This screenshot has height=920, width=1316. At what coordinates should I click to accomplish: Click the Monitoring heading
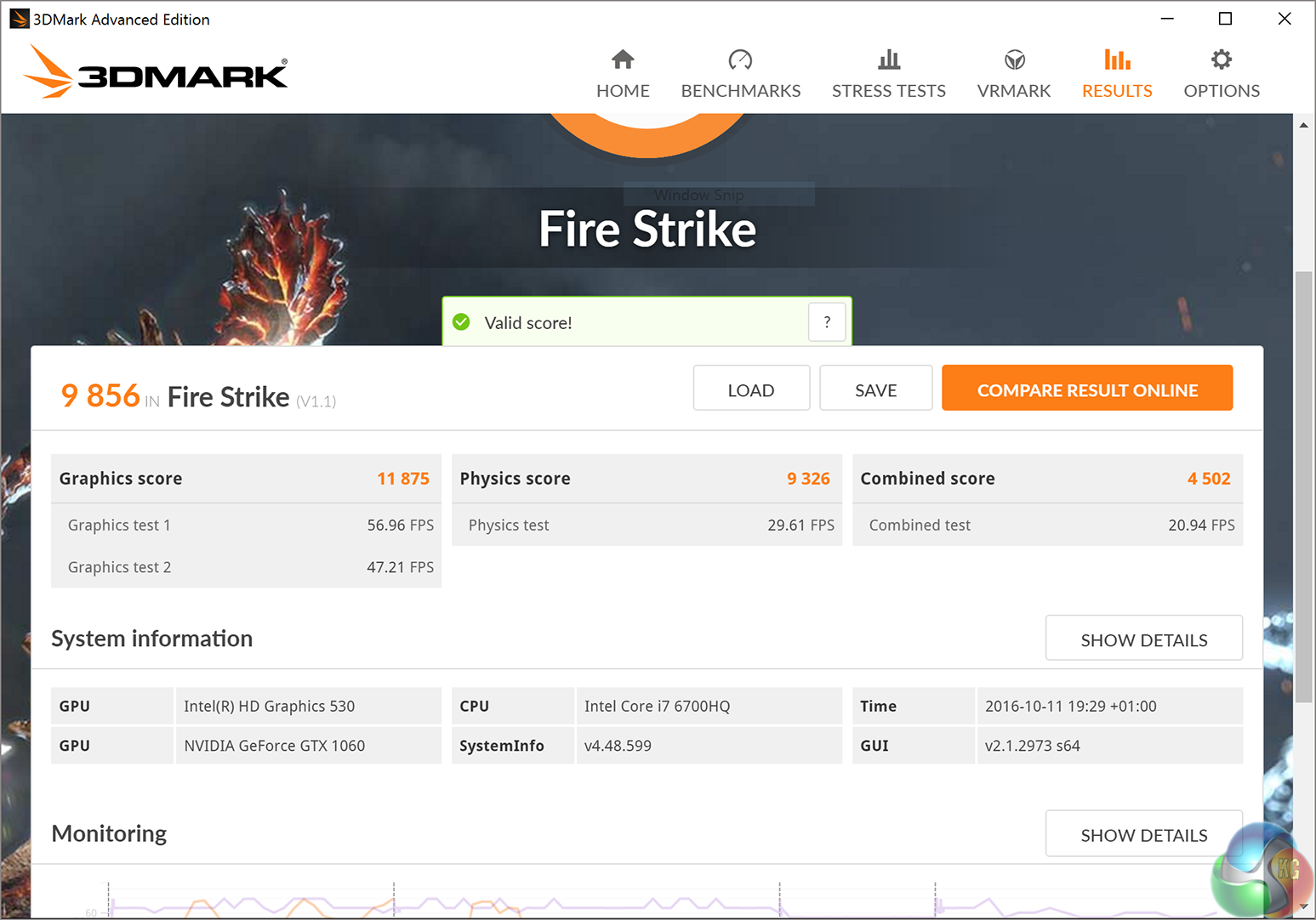point(109,833)
